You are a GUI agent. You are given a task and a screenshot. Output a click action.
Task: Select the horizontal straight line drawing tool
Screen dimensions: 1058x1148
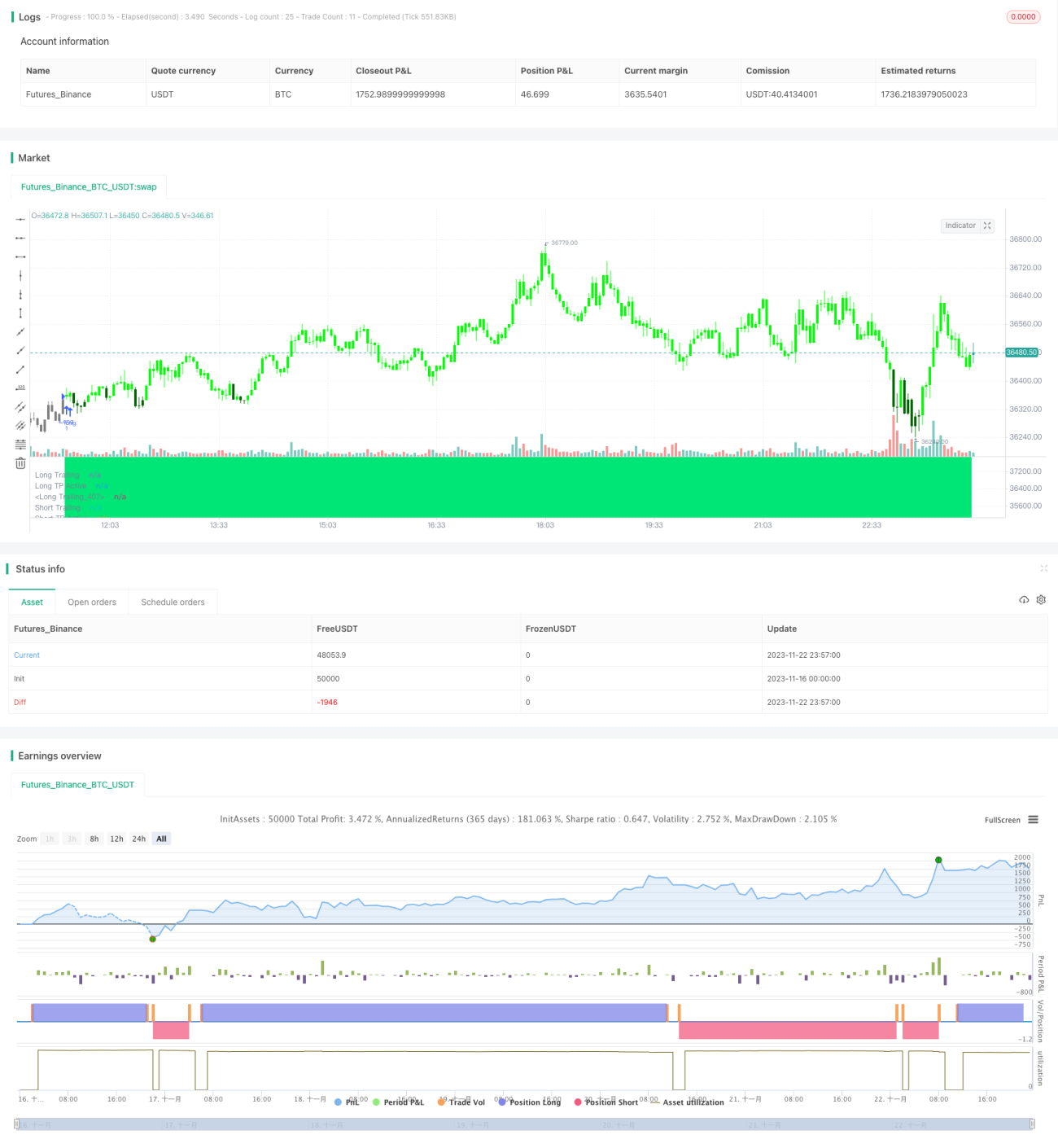click(20, 219)
